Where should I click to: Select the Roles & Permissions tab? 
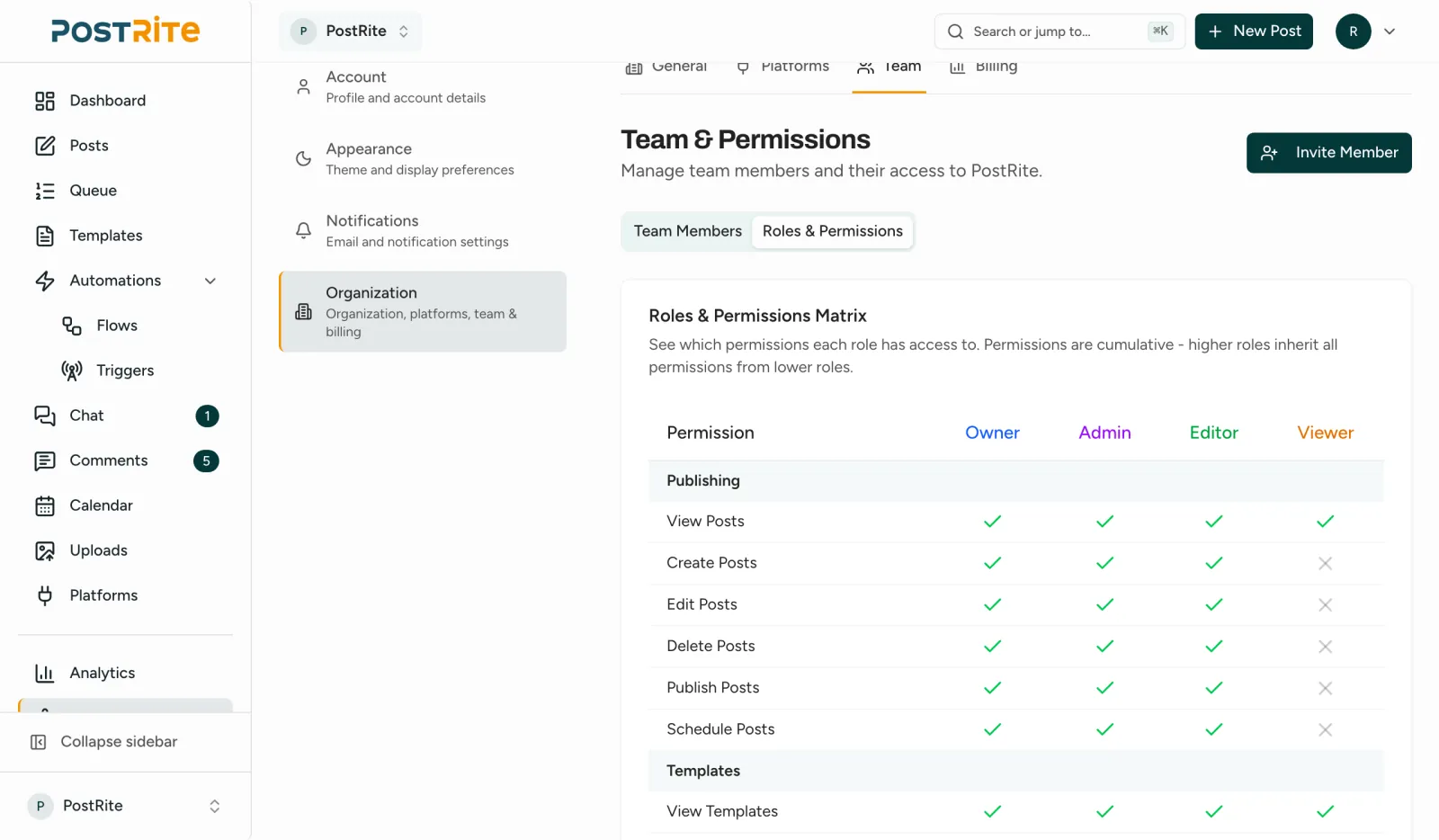coord(833,231)
